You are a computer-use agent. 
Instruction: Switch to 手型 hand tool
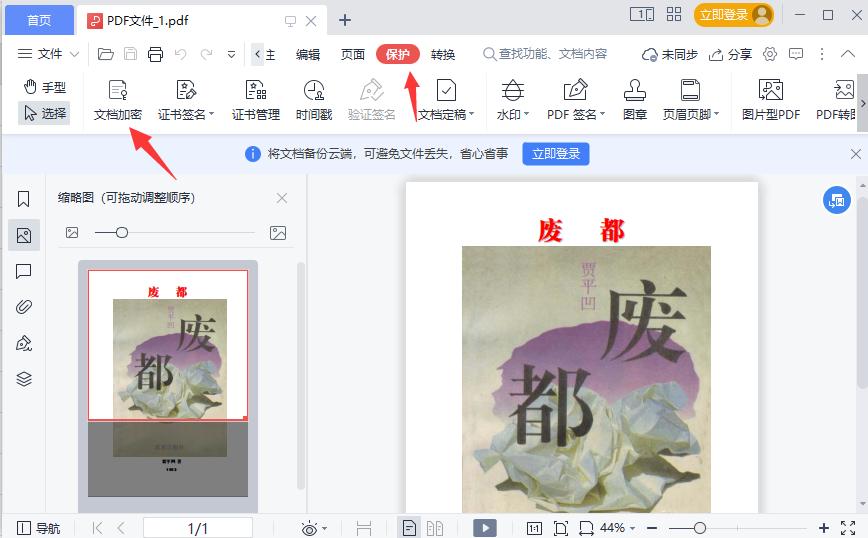pos(45,87)
